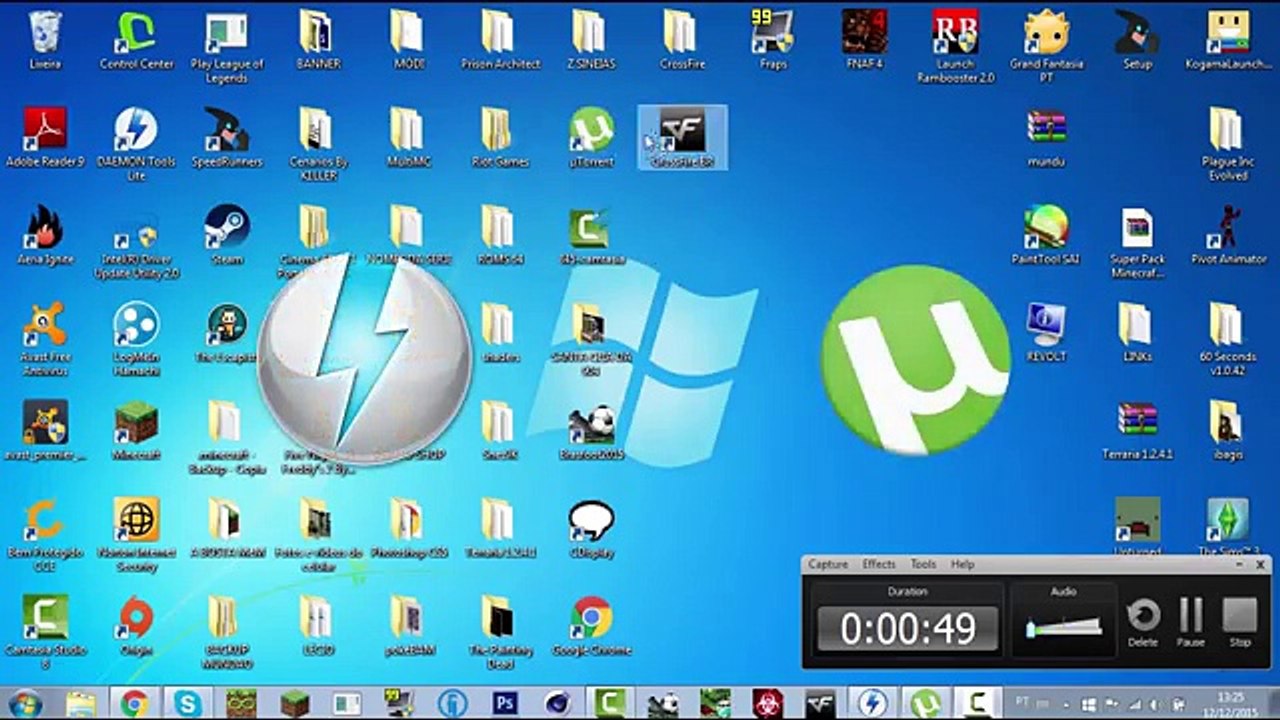Select the SpeedRunners desktop shortcut
Viewport: 1280px width, 720px height.
click(227, 137)
